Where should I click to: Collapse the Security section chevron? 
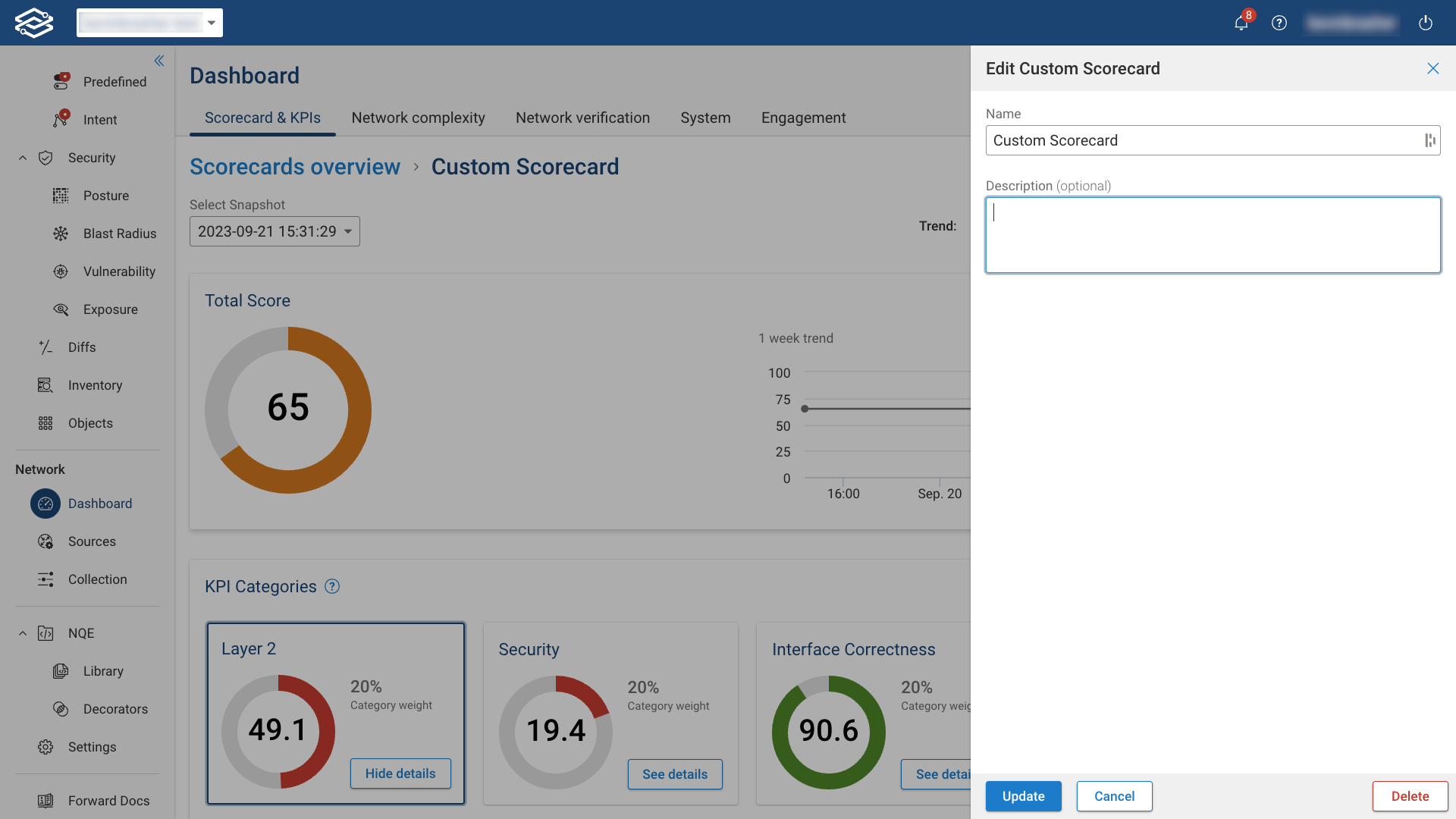[x=23, y=158]
